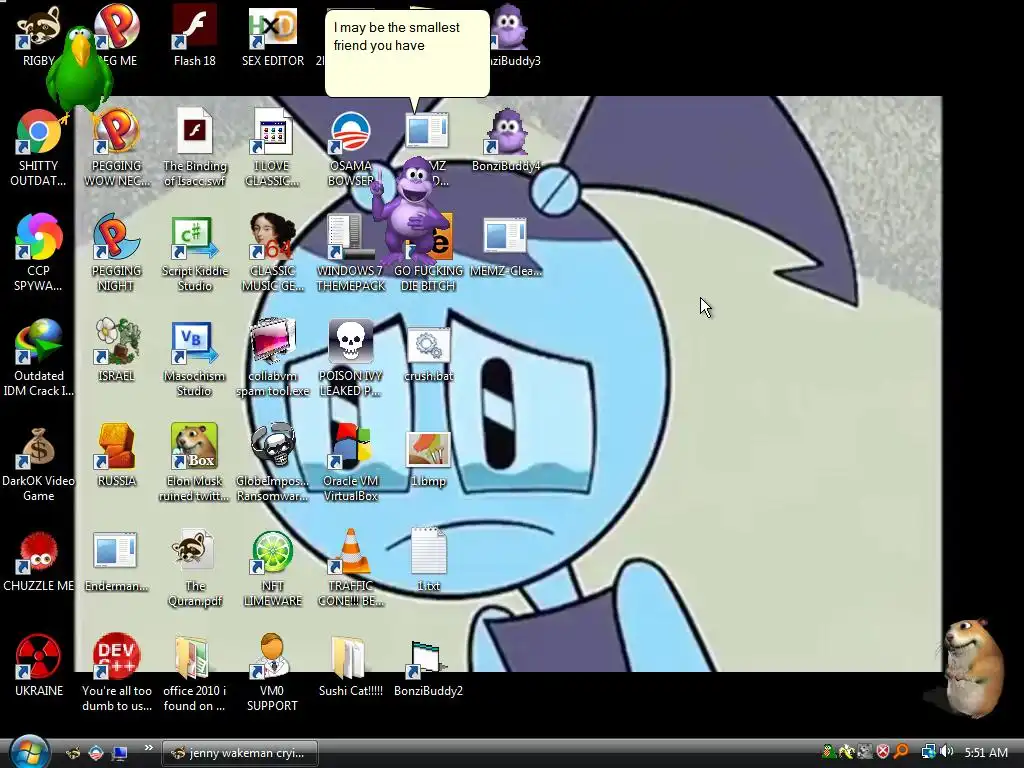Viewport: 1024px width, 768px height.
Task: Open the radiation symbol desktop shortcut
Action: point(38,667)
